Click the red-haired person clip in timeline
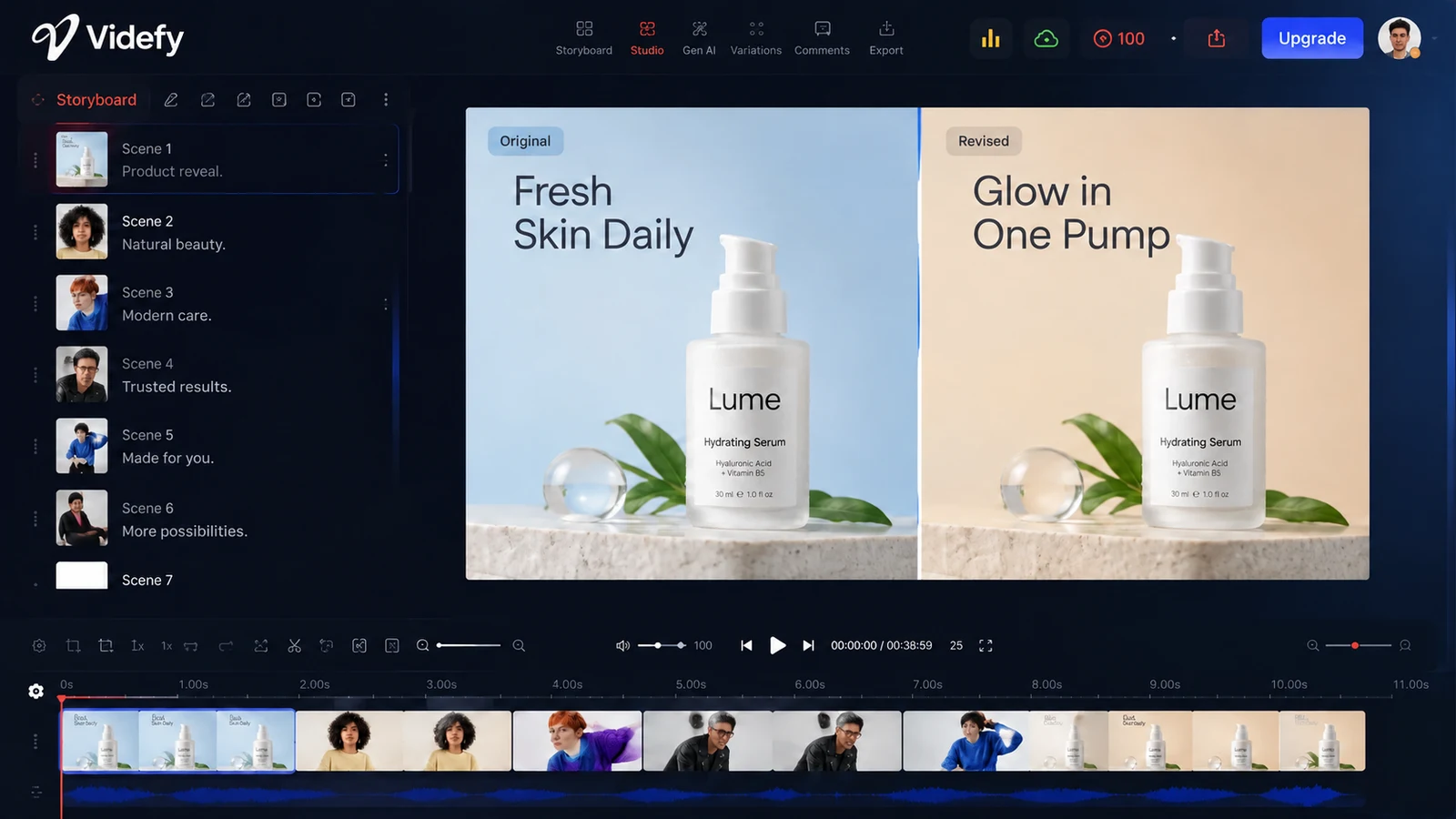The image size is (1456, 819). pyautogui.click(x=578, y=741)
